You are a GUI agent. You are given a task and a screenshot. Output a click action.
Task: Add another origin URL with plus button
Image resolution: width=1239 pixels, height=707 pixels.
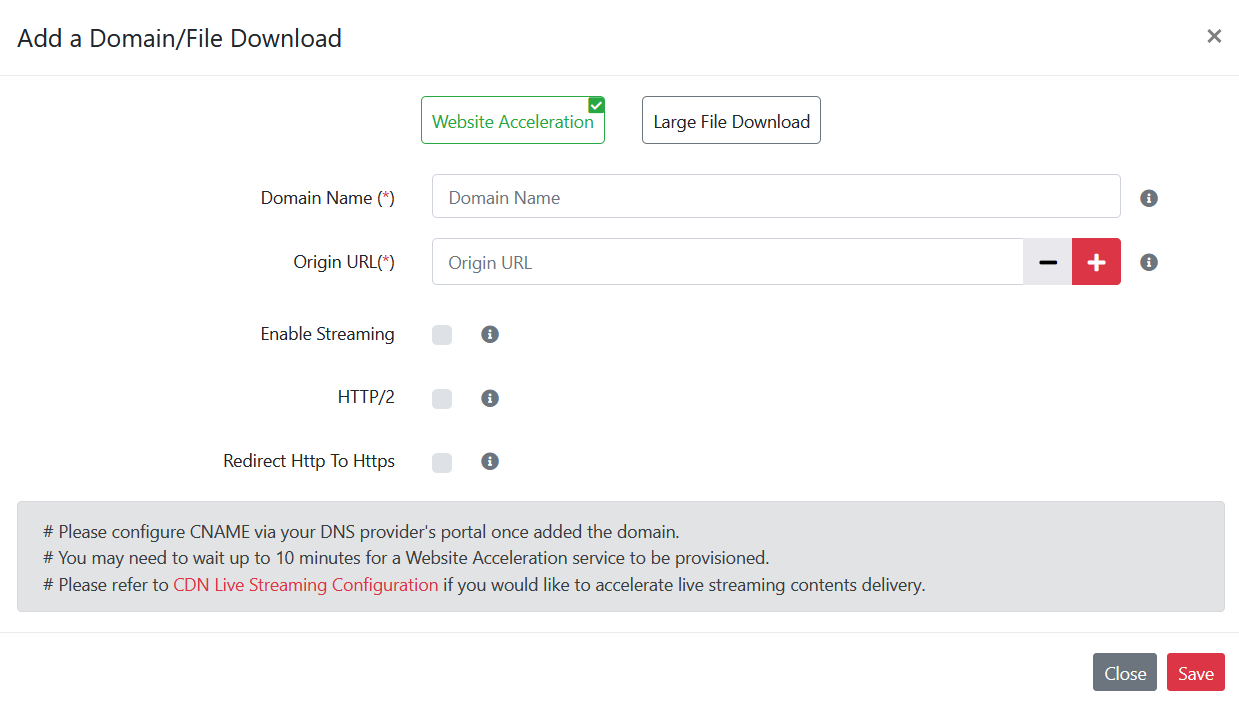click(x=1096, y=262)
